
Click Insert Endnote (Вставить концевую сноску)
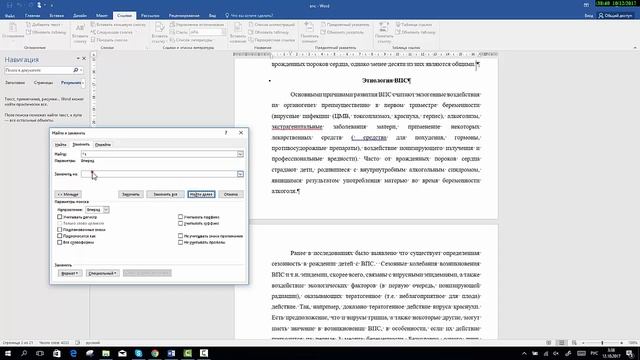point(118,25)
